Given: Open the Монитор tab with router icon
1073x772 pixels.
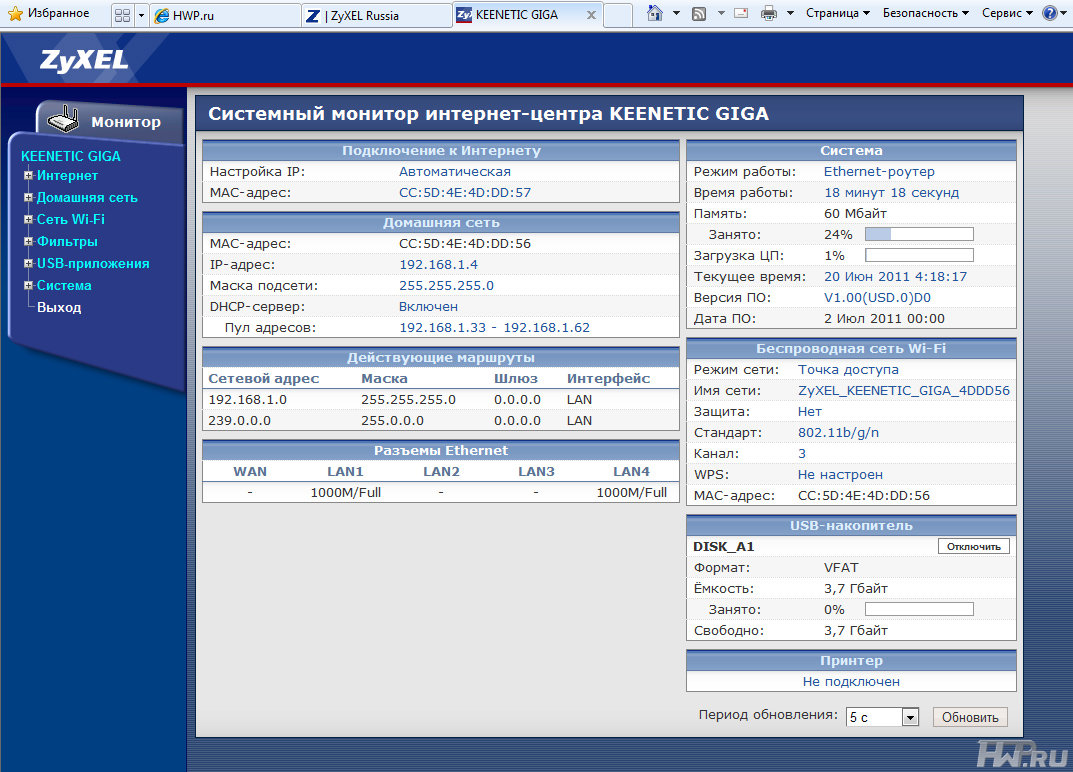Looking at the screenshot, I should click(109, 121).
